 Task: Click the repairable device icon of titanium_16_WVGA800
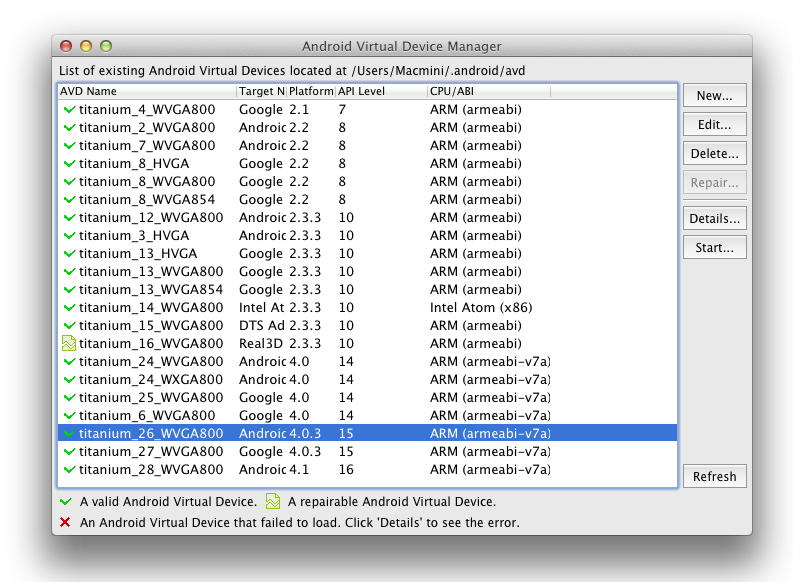[x=69, y=343]
